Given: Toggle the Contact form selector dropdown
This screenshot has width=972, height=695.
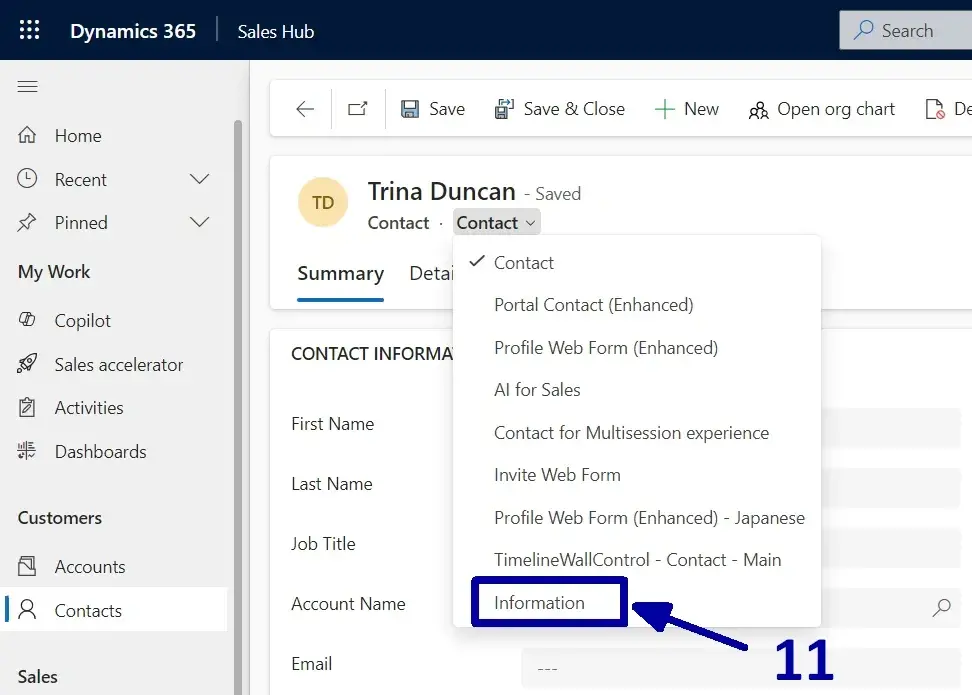Looking at the screenshot, I should pos(497,223).
